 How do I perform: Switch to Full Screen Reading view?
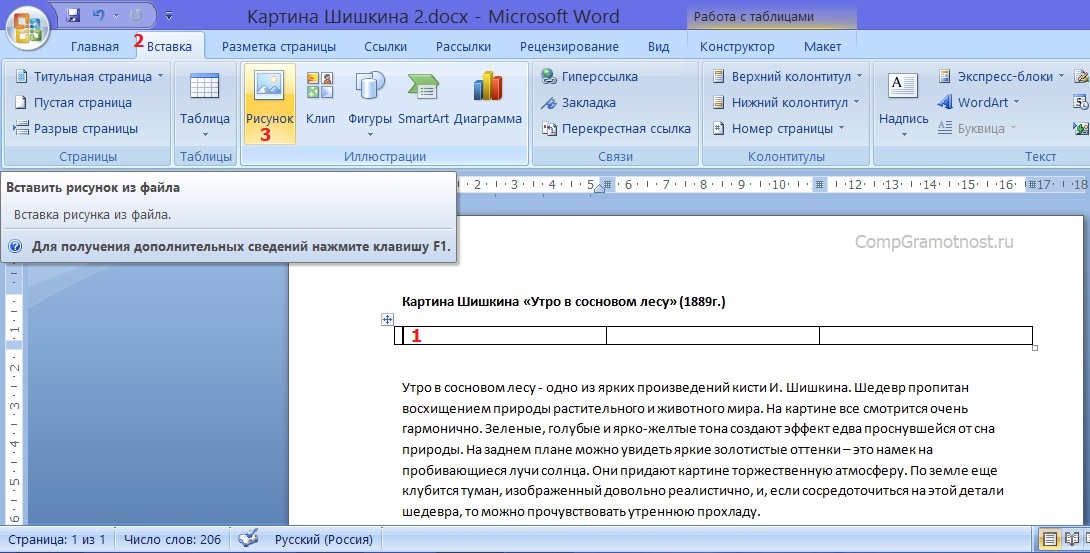click(x=1073, y=539)
